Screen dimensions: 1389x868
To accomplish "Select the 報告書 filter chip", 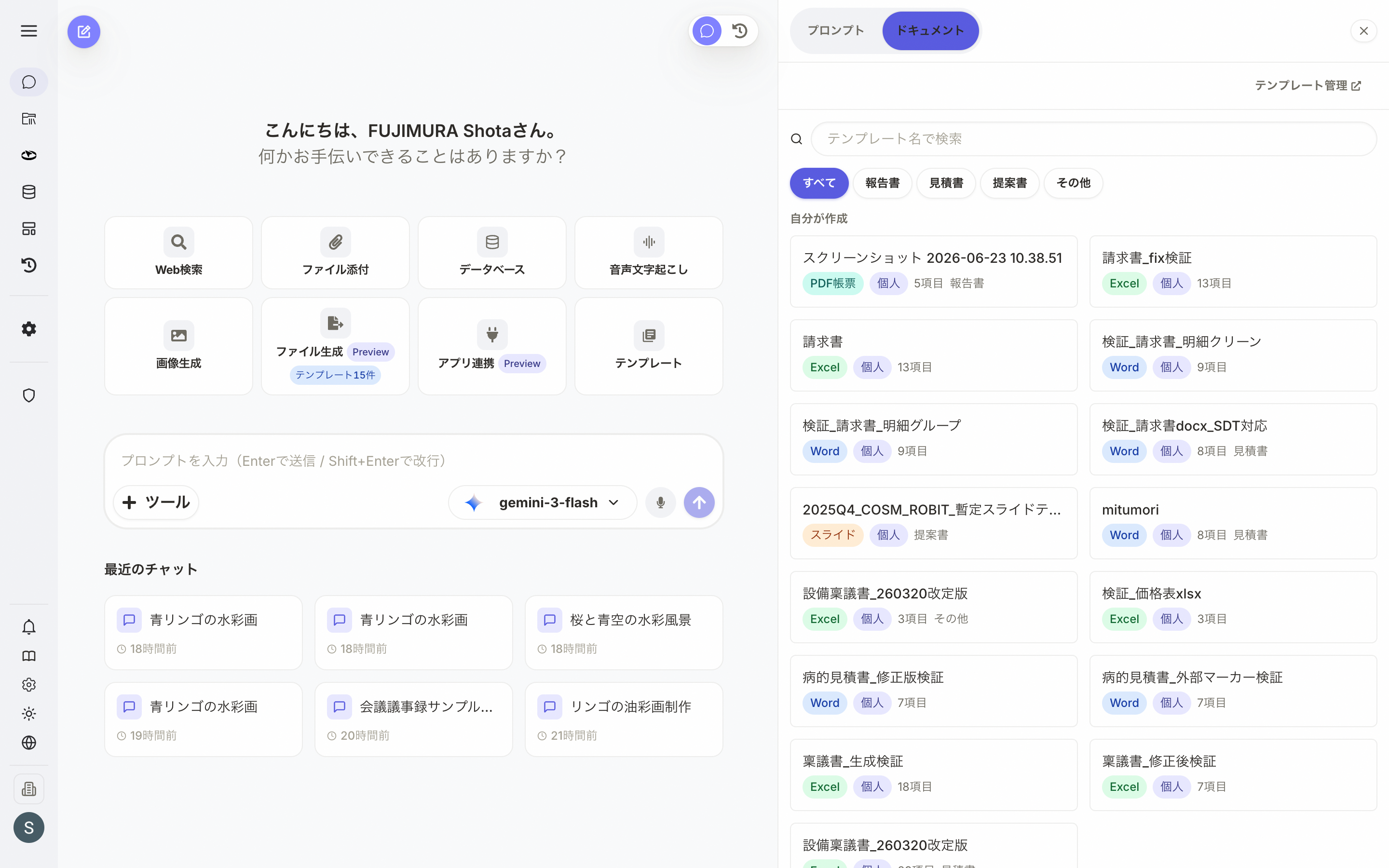I will click(x=882, y=183).
